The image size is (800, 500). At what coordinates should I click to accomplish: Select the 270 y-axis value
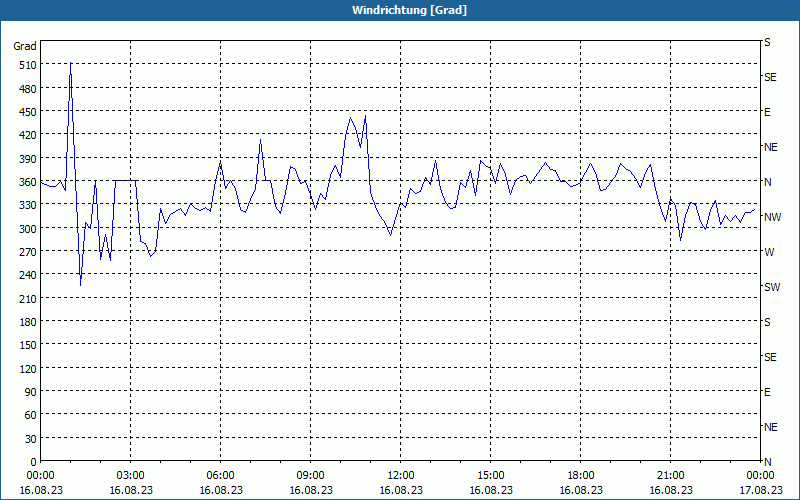(28, 252)
